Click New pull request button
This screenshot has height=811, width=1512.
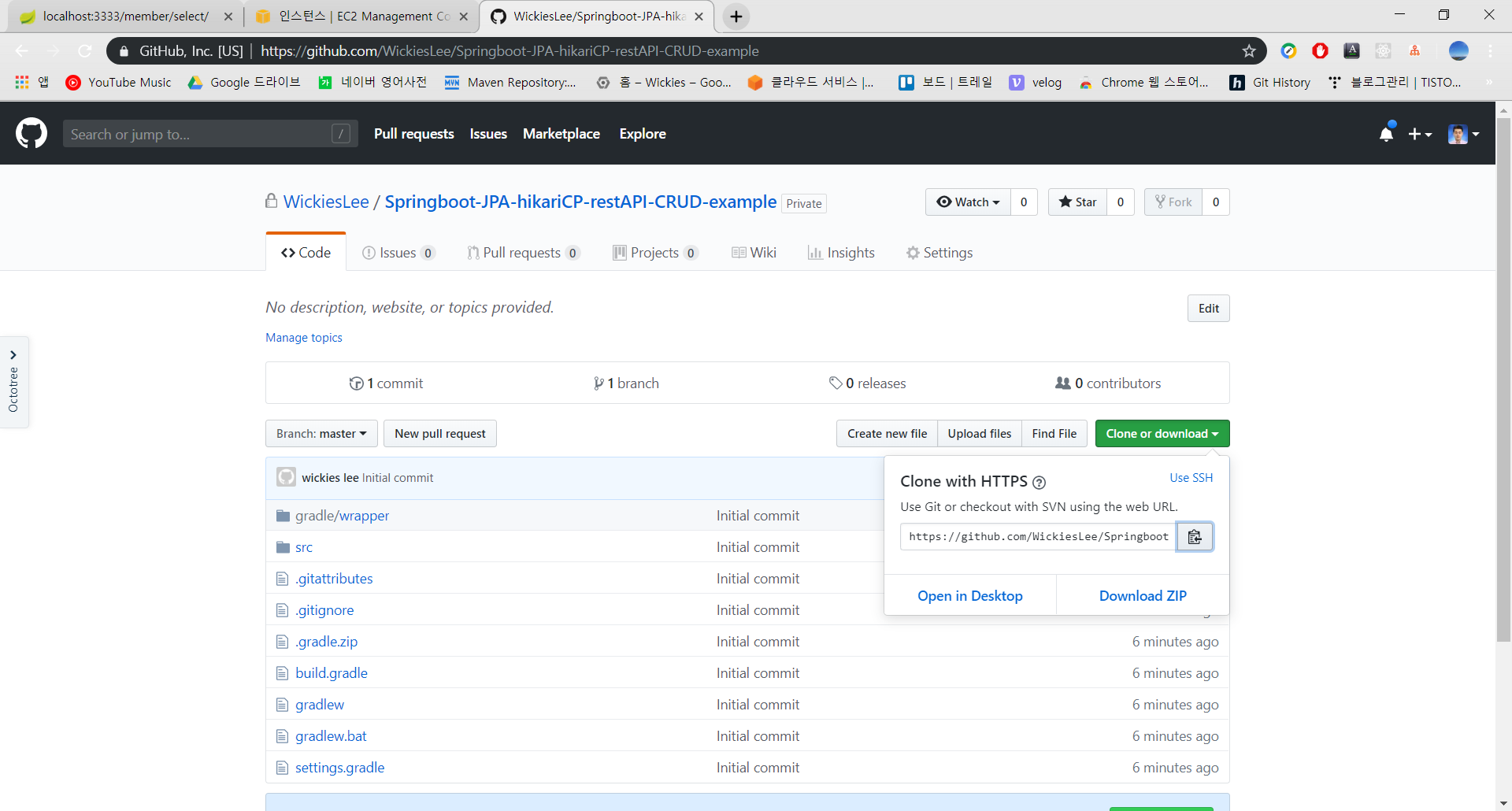pos(440,434)
